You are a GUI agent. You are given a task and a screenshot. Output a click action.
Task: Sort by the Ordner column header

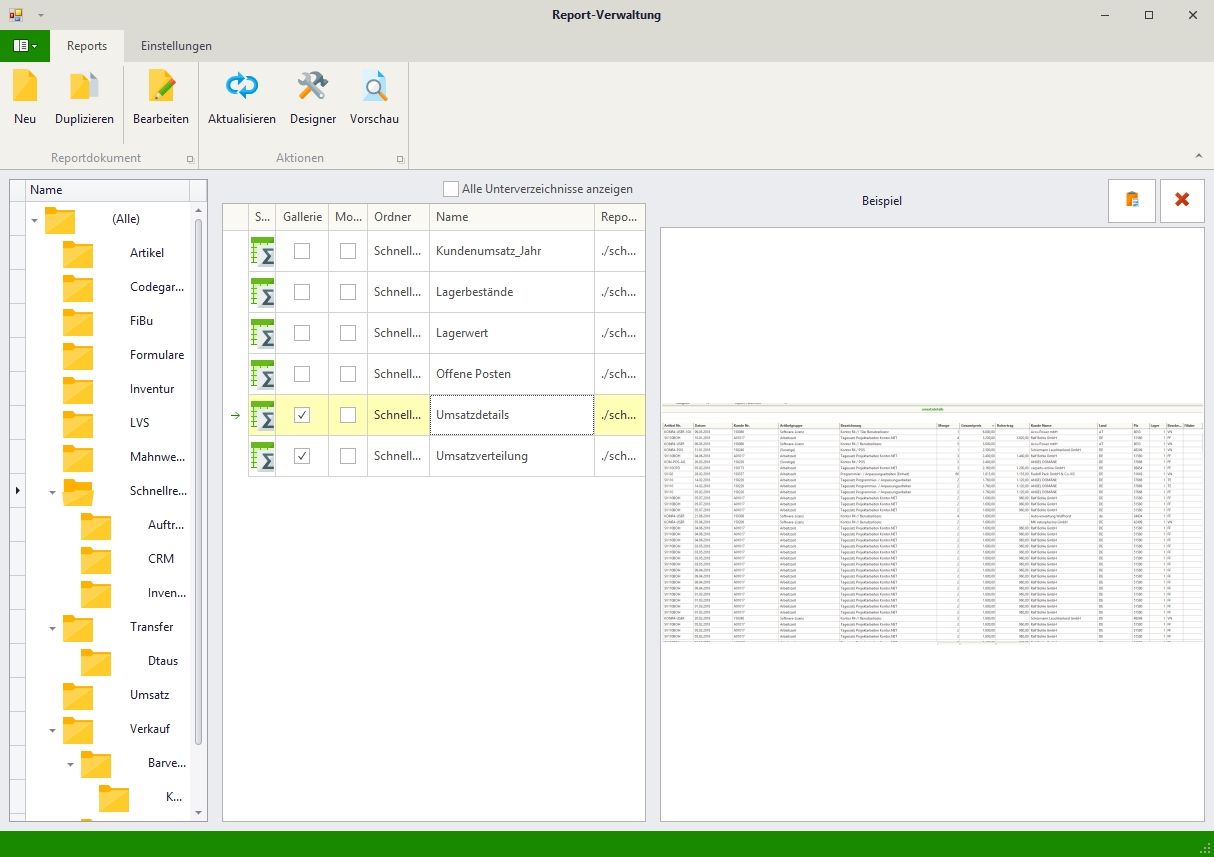tap(398, 217)
